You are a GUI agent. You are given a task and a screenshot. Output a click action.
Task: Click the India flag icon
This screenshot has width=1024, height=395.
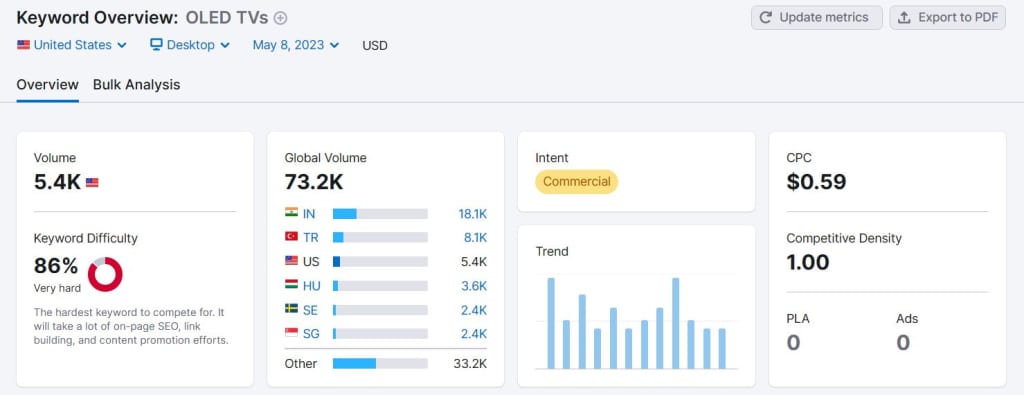tap(291, 213)
